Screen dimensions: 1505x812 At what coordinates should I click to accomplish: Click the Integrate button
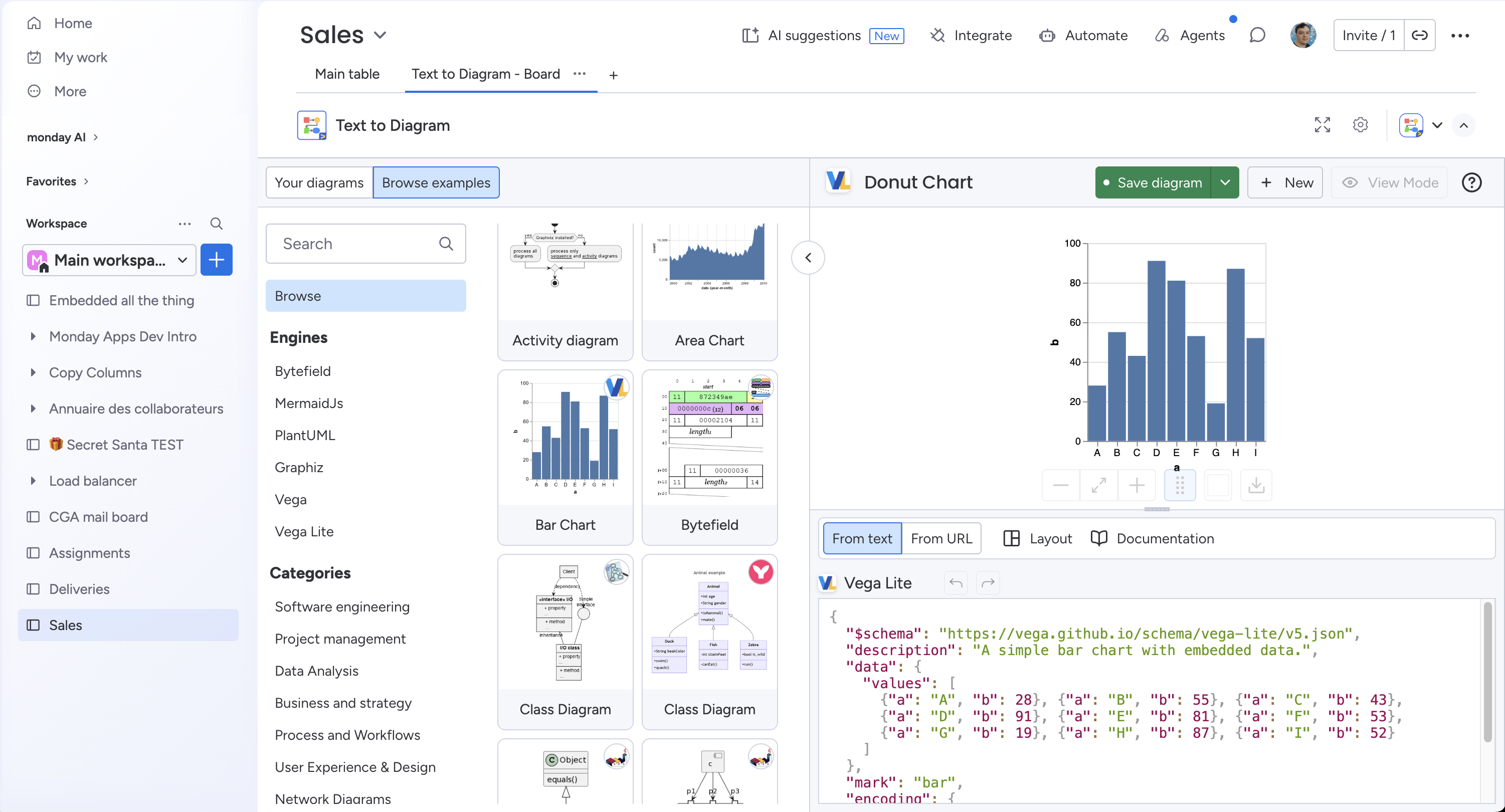click(971, 36)
